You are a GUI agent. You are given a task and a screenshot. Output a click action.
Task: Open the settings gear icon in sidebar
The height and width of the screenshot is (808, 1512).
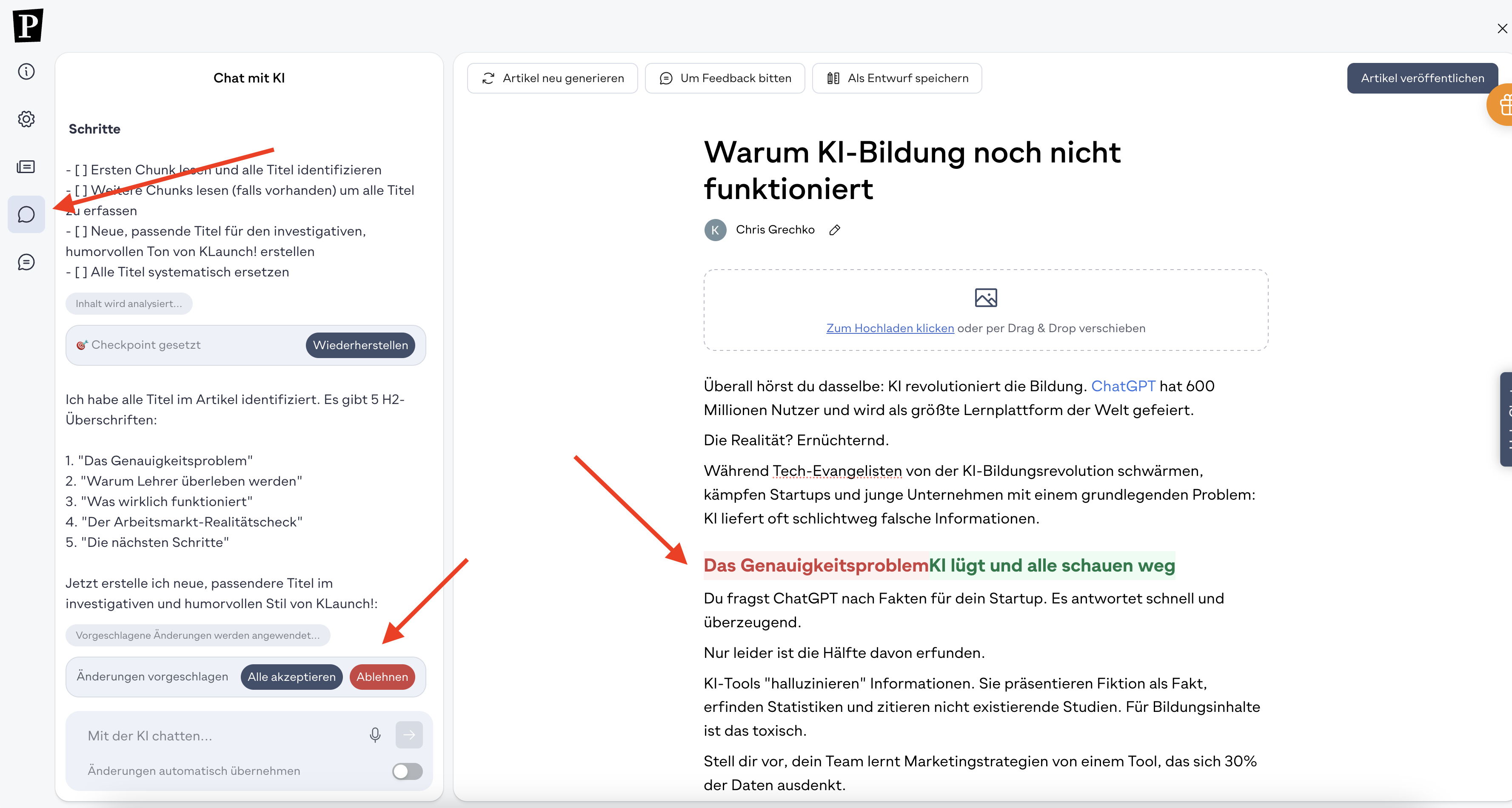(x=26, y=119)
